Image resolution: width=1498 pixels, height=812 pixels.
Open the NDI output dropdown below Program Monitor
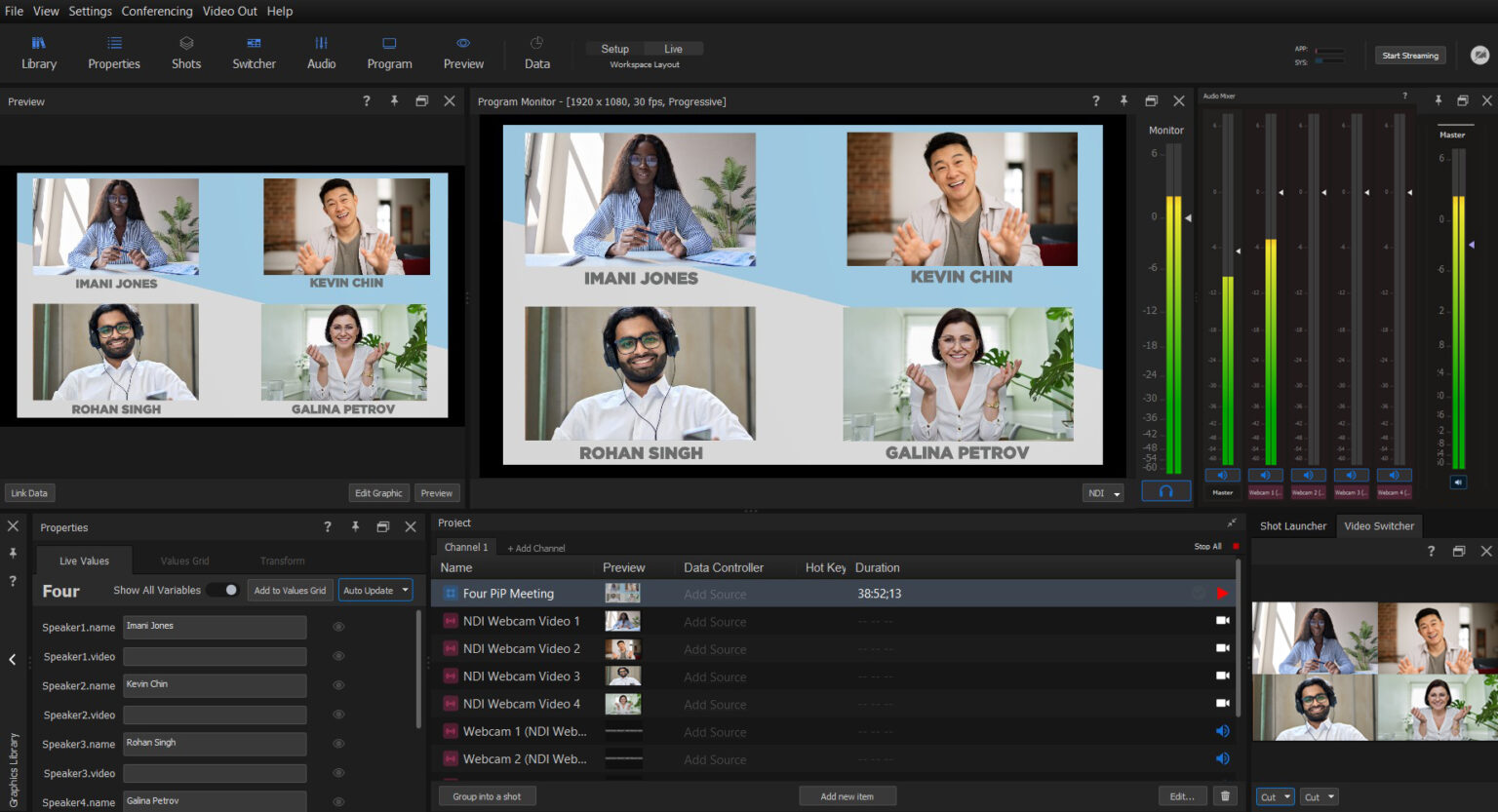[1102, 492]
